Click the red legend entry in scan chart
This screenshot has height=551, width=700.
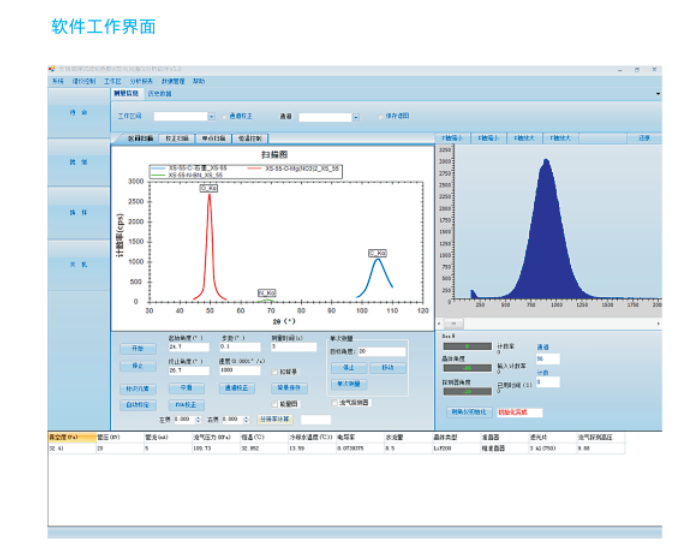293,168
